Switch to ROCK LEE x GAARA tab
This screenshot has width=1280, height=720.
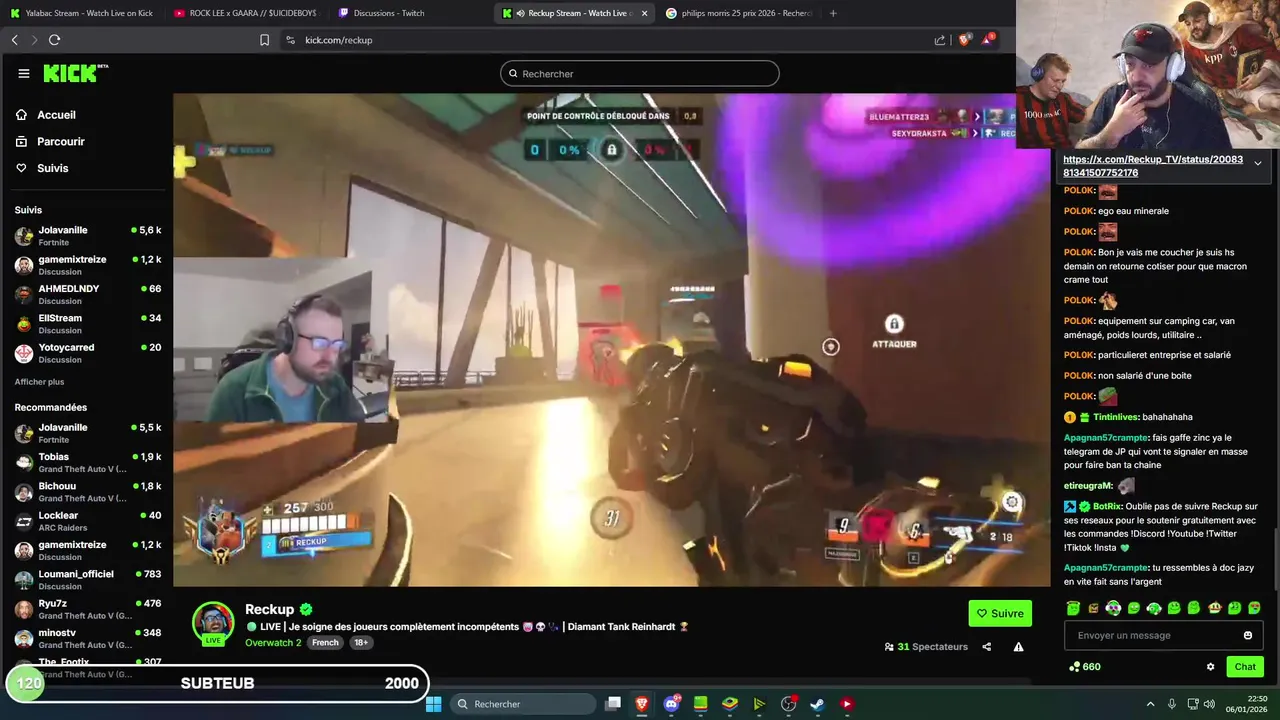click(x=245, y=13)
